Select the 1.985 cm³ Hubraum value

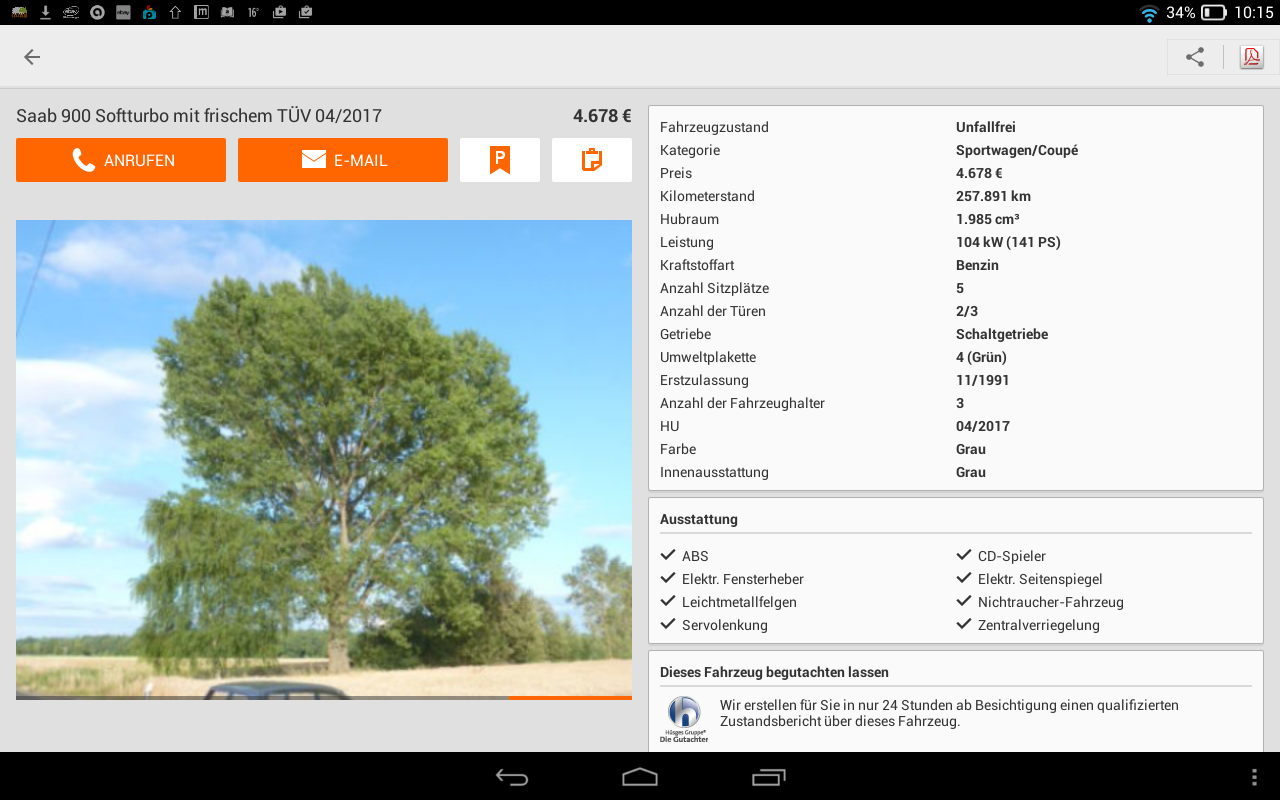[988, 219]
